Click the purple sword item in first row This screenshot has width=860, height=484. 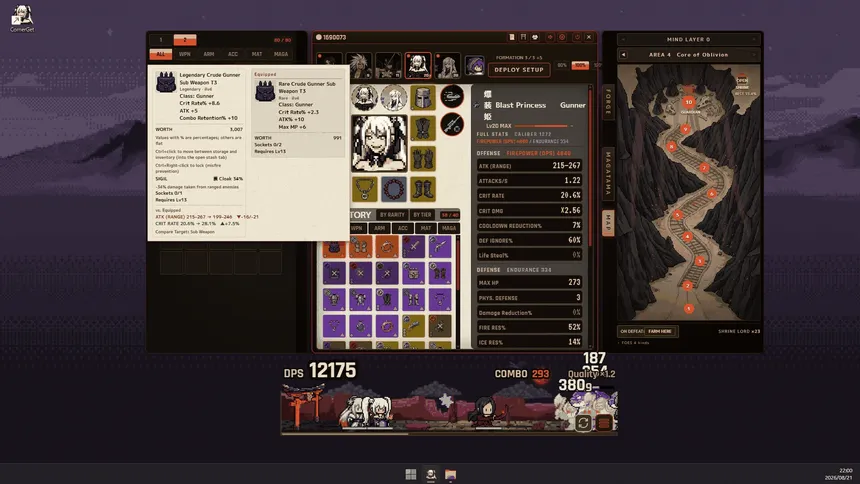pyautogui.click(x=414, y=247)
